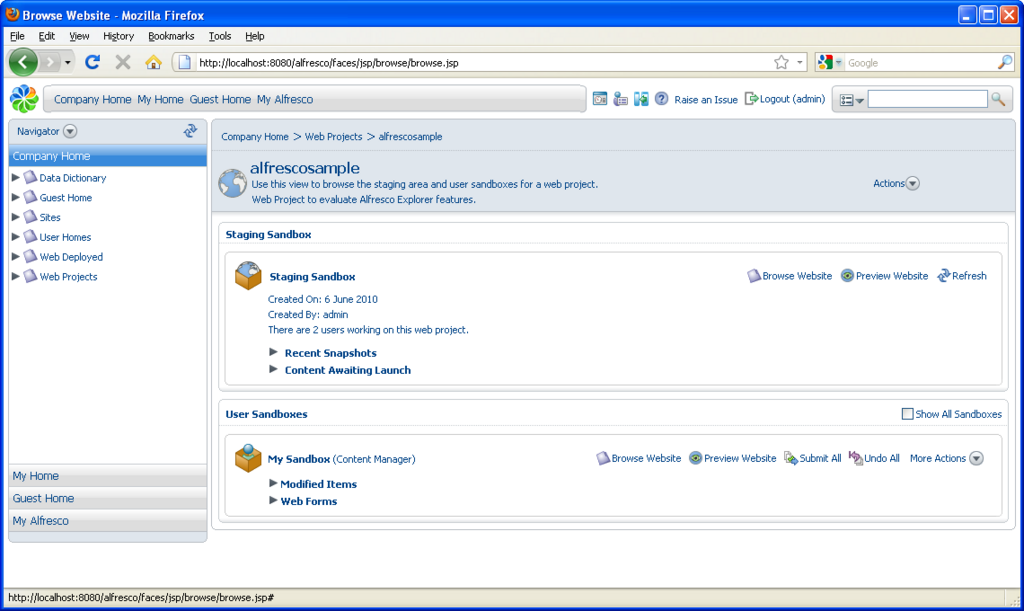Screen dimensions: 1024x611
Task: Click the Submit All icon in My Sandbox
Action: coord(791,458)
